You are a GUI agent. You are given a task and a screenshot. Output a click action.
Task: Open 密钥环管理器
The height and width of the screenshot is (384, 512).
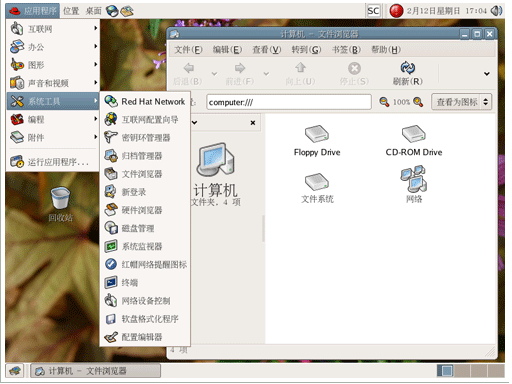145,137
